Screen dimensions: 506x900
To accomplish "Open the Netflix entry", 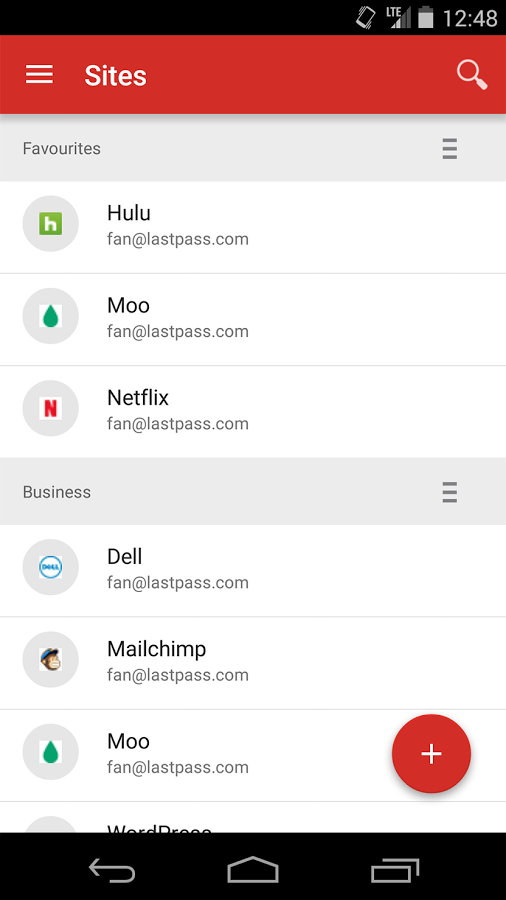I will click(253, 412).
